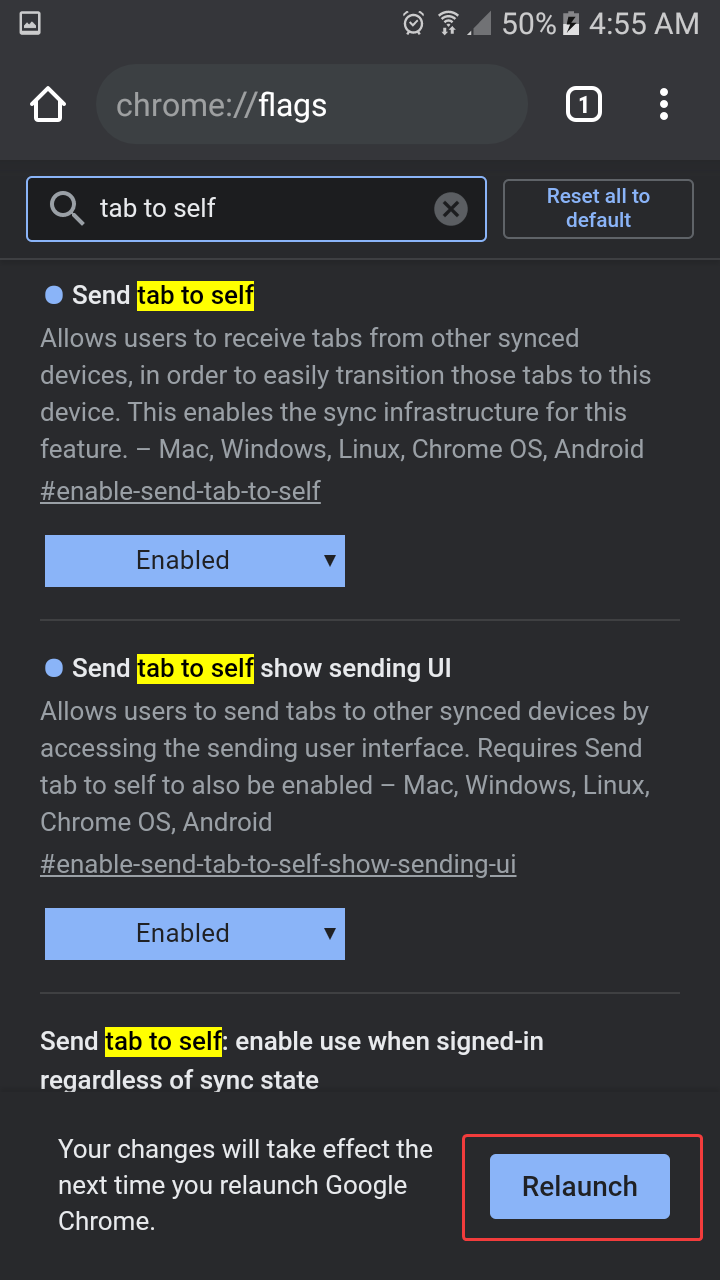Viewport: 720px width, 1280px height.
Task: Tap the cellular signal strength icon
Action: (481, 23)
